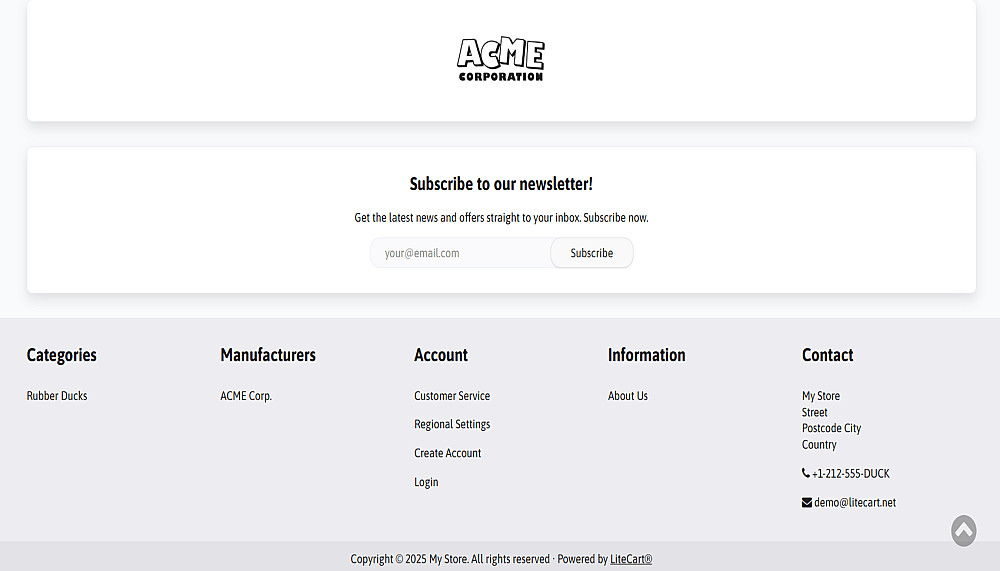This screenshot has width=1000, height=571.
Task: Click the scroll-to-top arrow icon
Action: [x=963, y=530]
